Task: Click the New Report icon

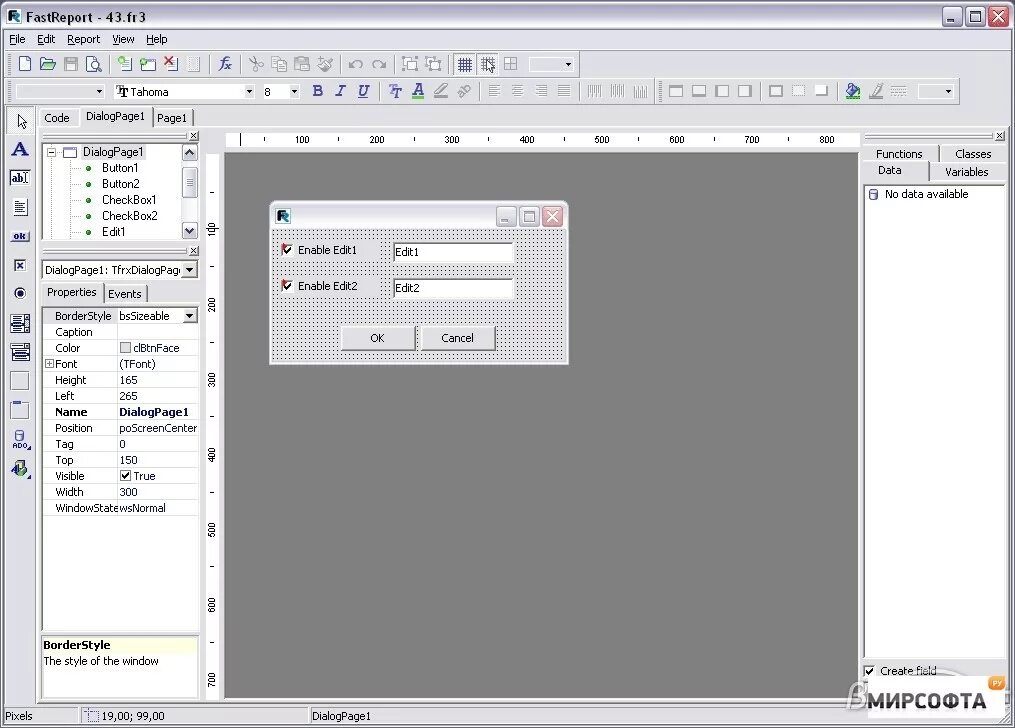Action: (25, 63)
